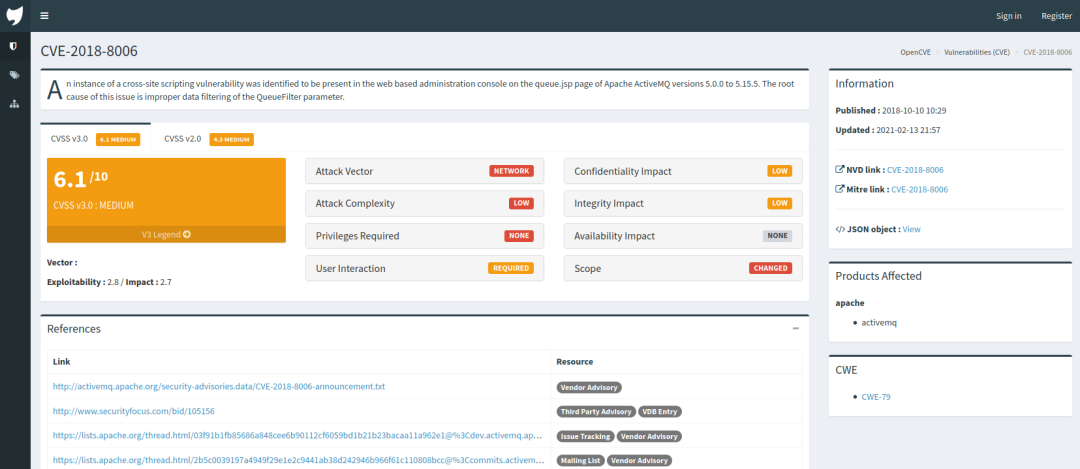
Task: Click the Exploitability 2.8 value
Action: [x=113, y=282]
